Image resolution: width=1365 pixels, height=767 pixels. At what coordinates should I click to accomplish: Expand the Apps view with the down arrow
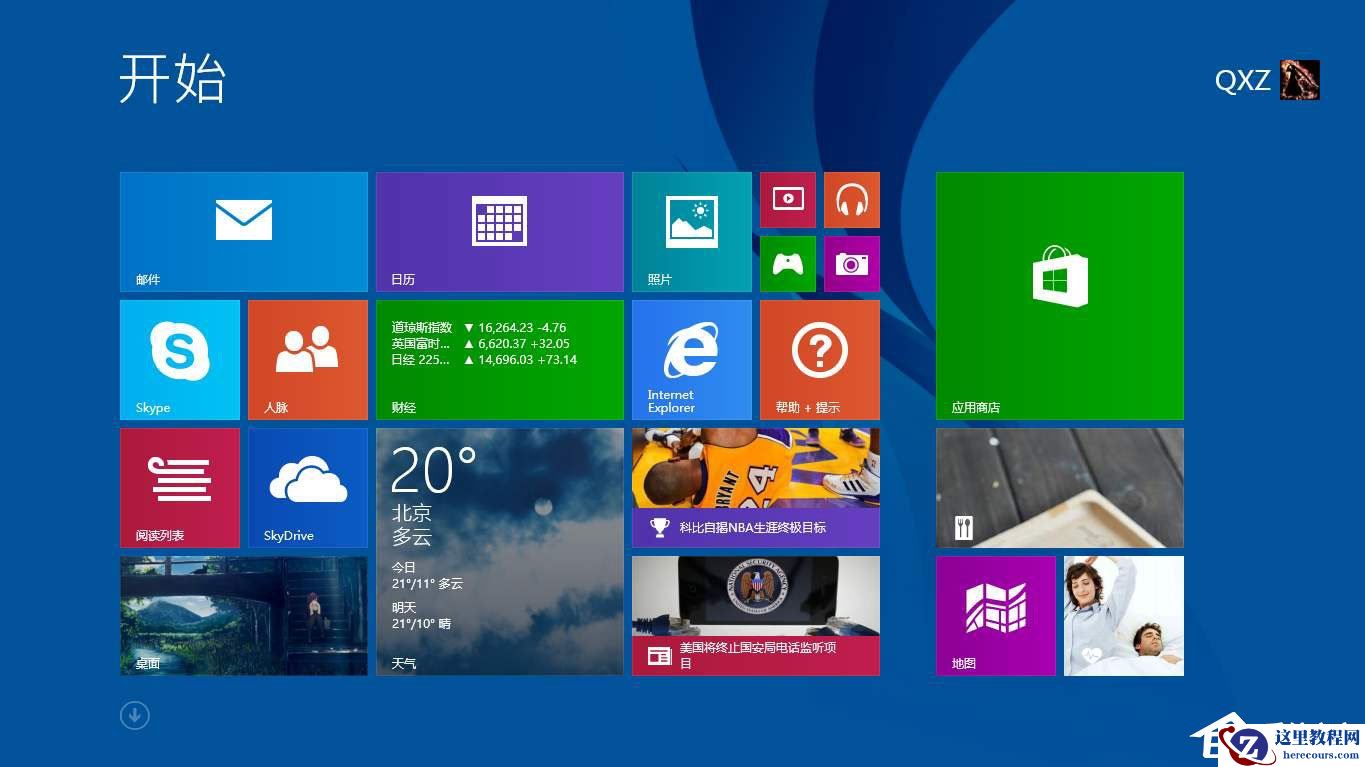pyautogui.click(x=134, y=715)
